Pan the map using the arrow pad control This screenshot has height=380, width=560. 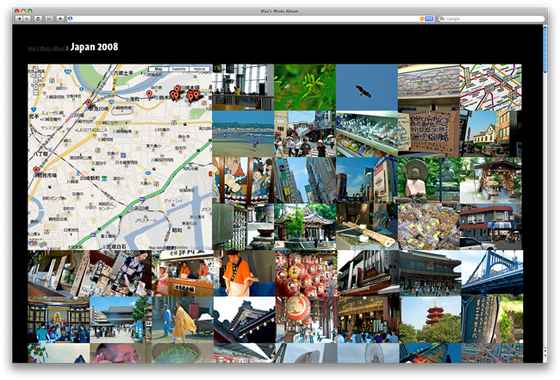(35, 75)
